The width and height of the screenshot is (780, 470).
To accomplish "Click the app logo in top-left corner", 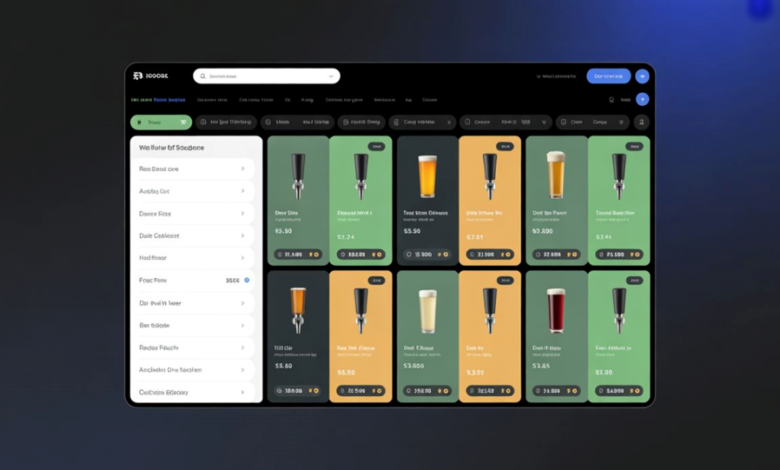I will pyautogui.click(x=138, y=76).
